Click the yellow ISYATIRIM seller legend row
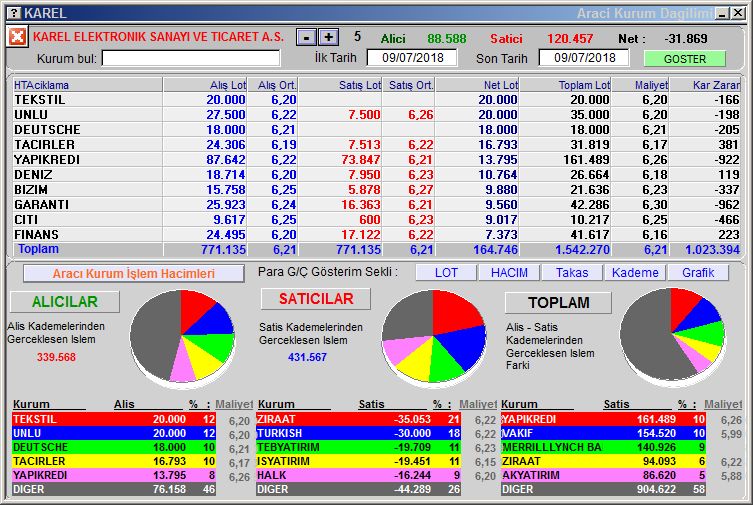Viewport: 753px width, 505px height. [x=358, y=461]
